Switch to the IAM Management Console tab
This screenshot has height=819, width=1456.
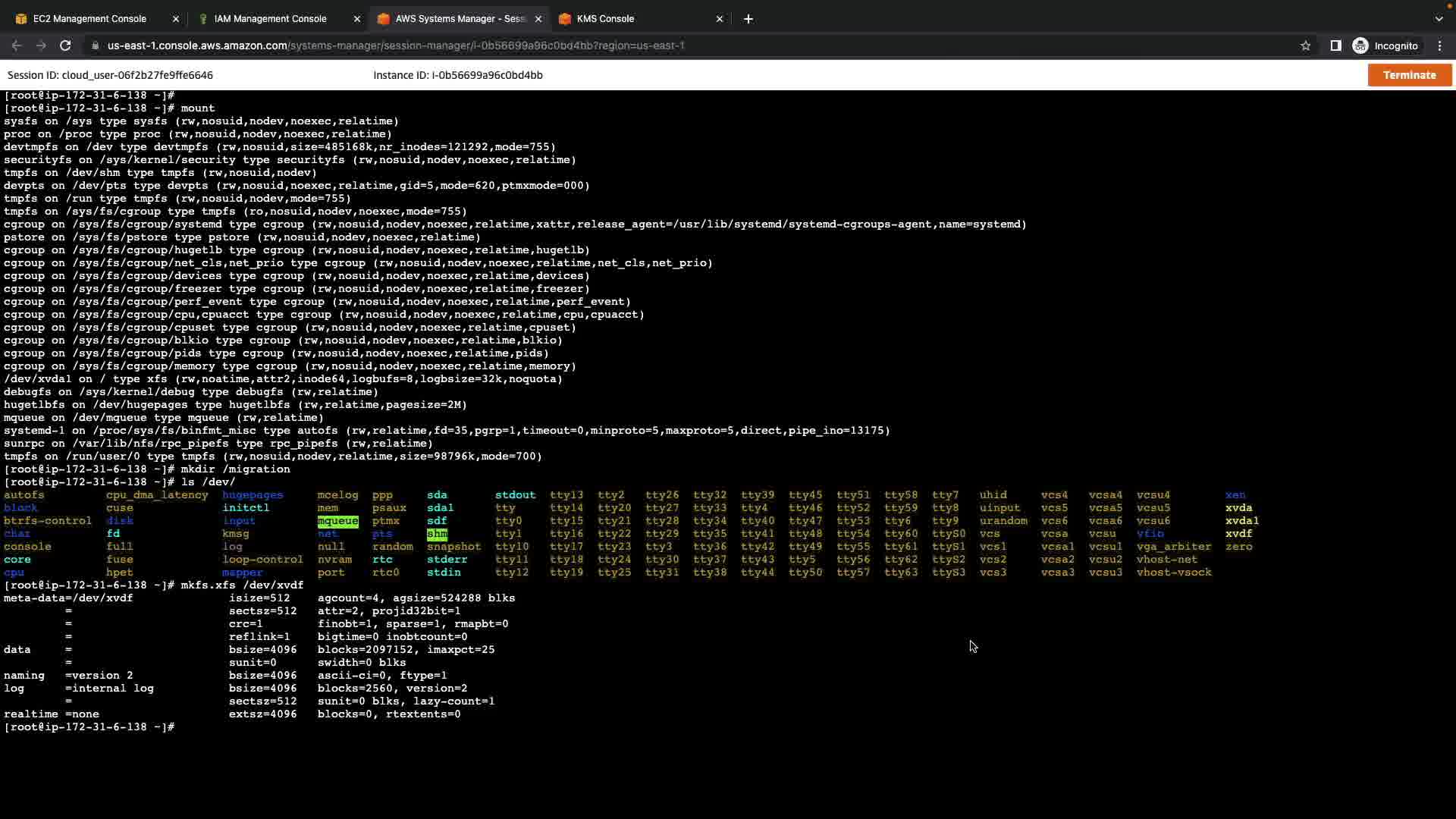click(270, 19)
